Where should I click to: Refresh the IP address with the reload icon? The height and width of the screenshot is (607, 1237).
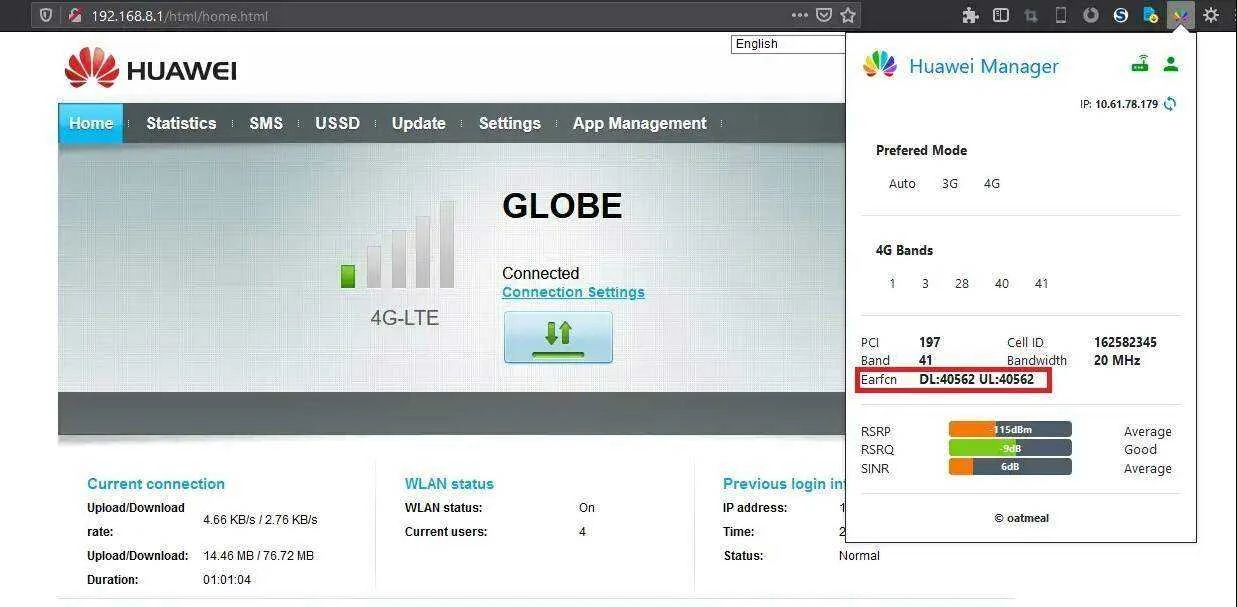click(1170, 104)
